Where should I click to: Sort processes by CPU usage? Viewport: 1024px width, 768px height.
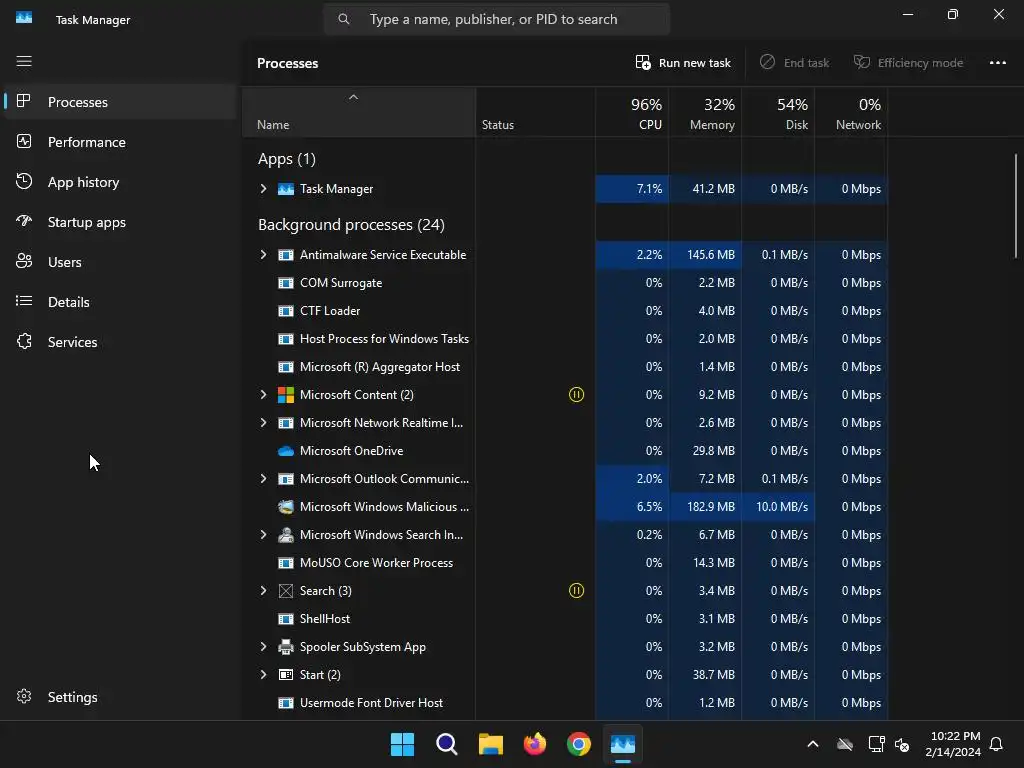tap(632, 112)
